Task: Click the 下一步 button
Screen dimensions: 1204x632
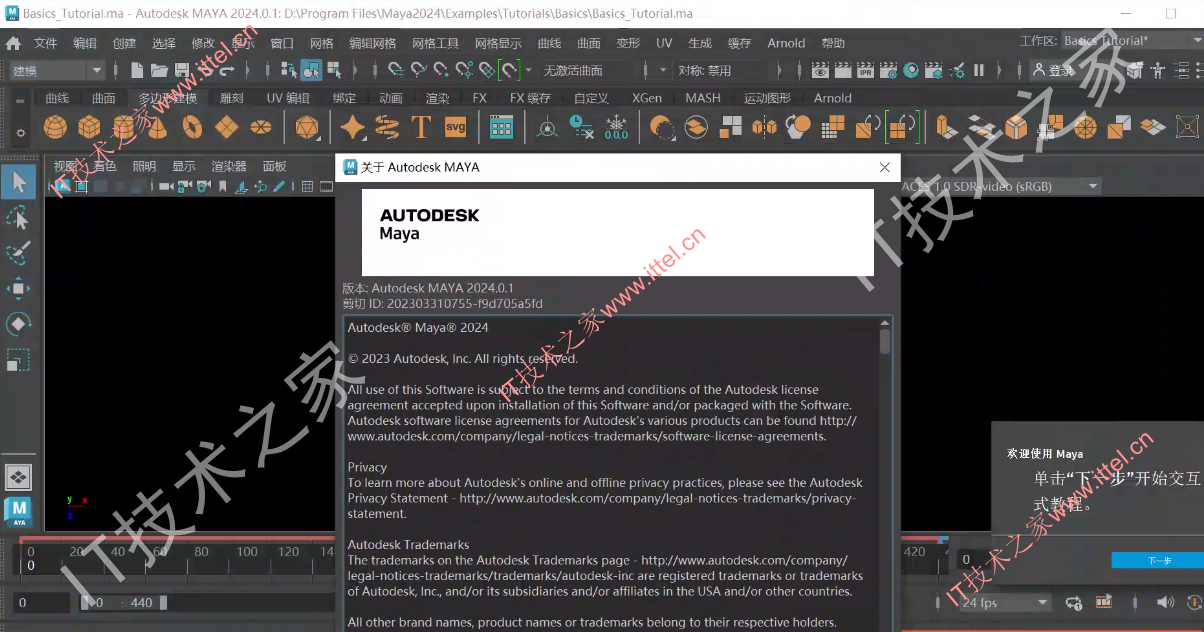Action: click(x=1159, y=561)
